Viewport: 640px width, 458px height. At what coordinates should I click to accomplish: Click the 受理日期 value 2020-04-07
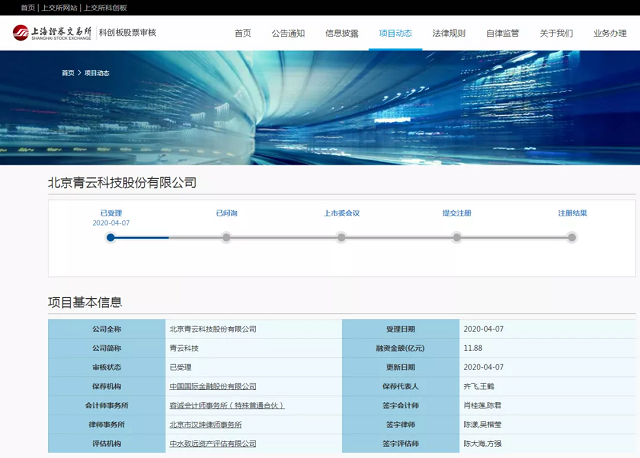pos(483,329)
